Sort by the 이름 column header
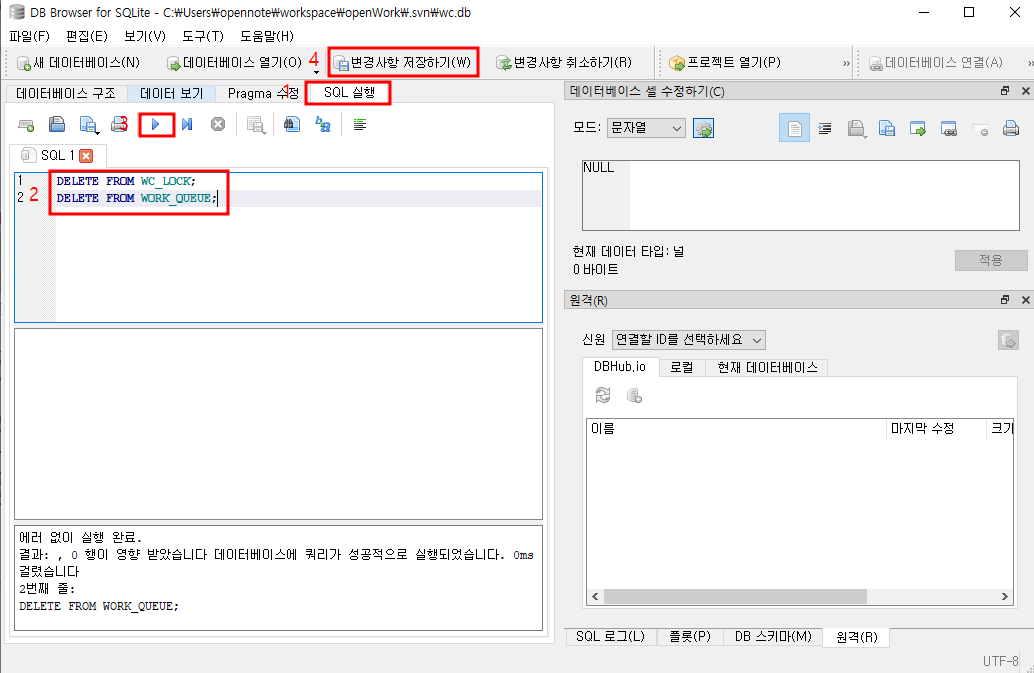This screenshot has height=673, width=1034. coord(736,428)
